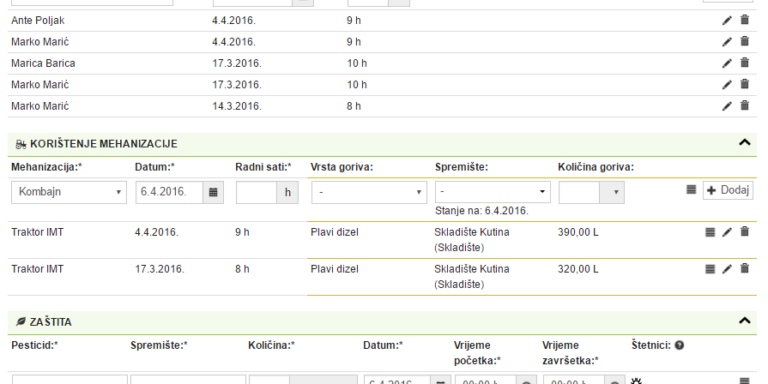768x384 pixels.
Task: Open Spremište dropdown in mehanizacija form
Action: click(493, 192)
